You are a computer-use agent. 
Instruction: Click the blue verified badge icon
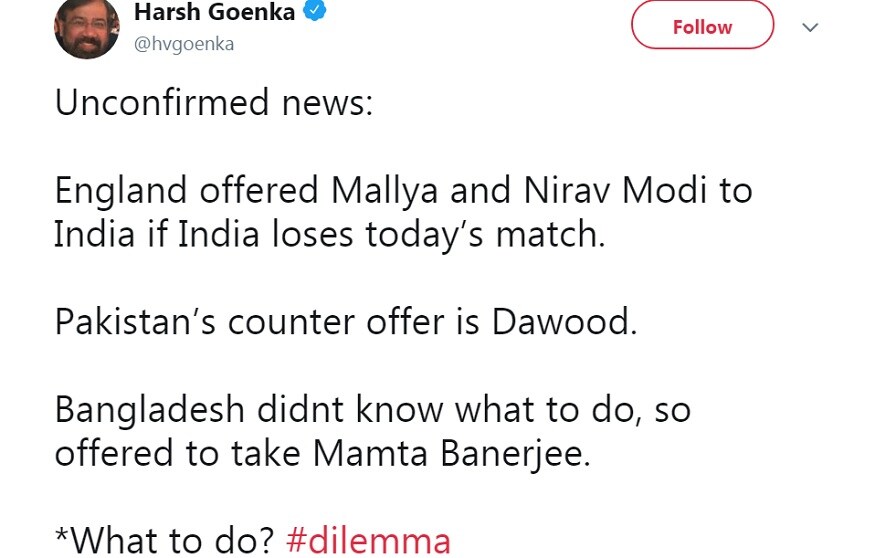tap(315, 10)
